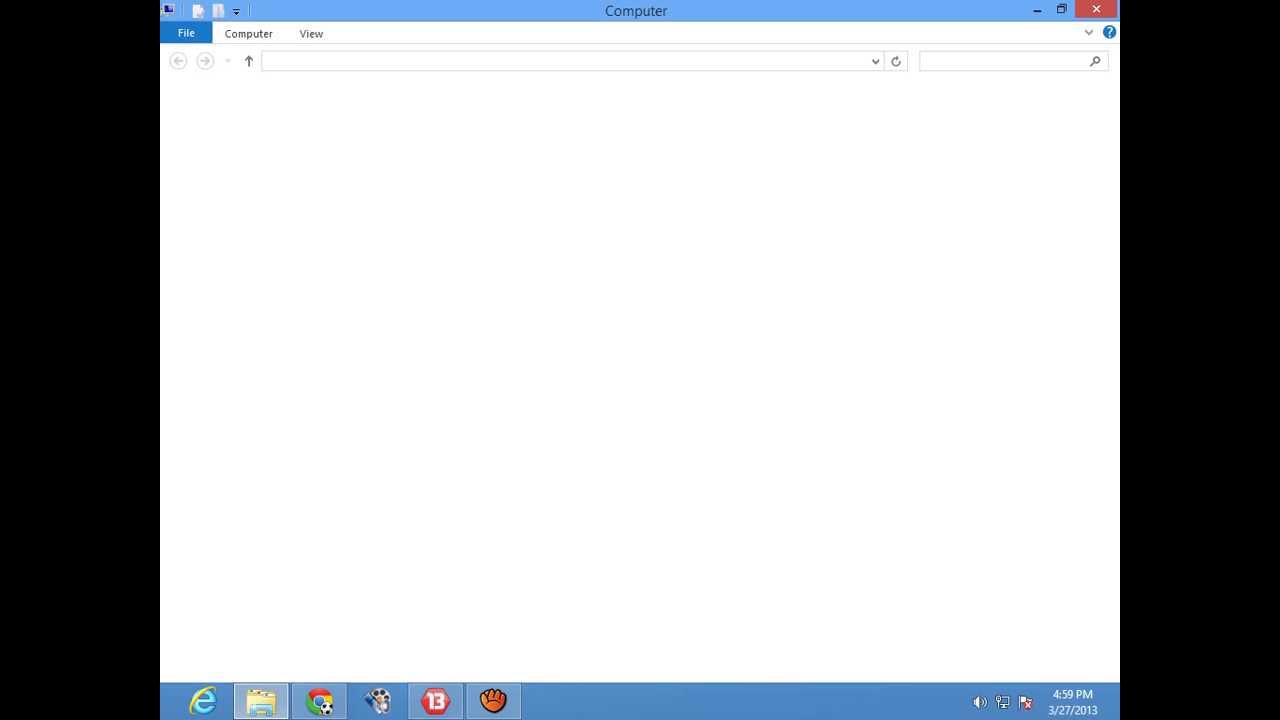This screenshot has width=1280, height=720.
Task: Refresh the current Explorer view
Action: (x=896, y=61)
